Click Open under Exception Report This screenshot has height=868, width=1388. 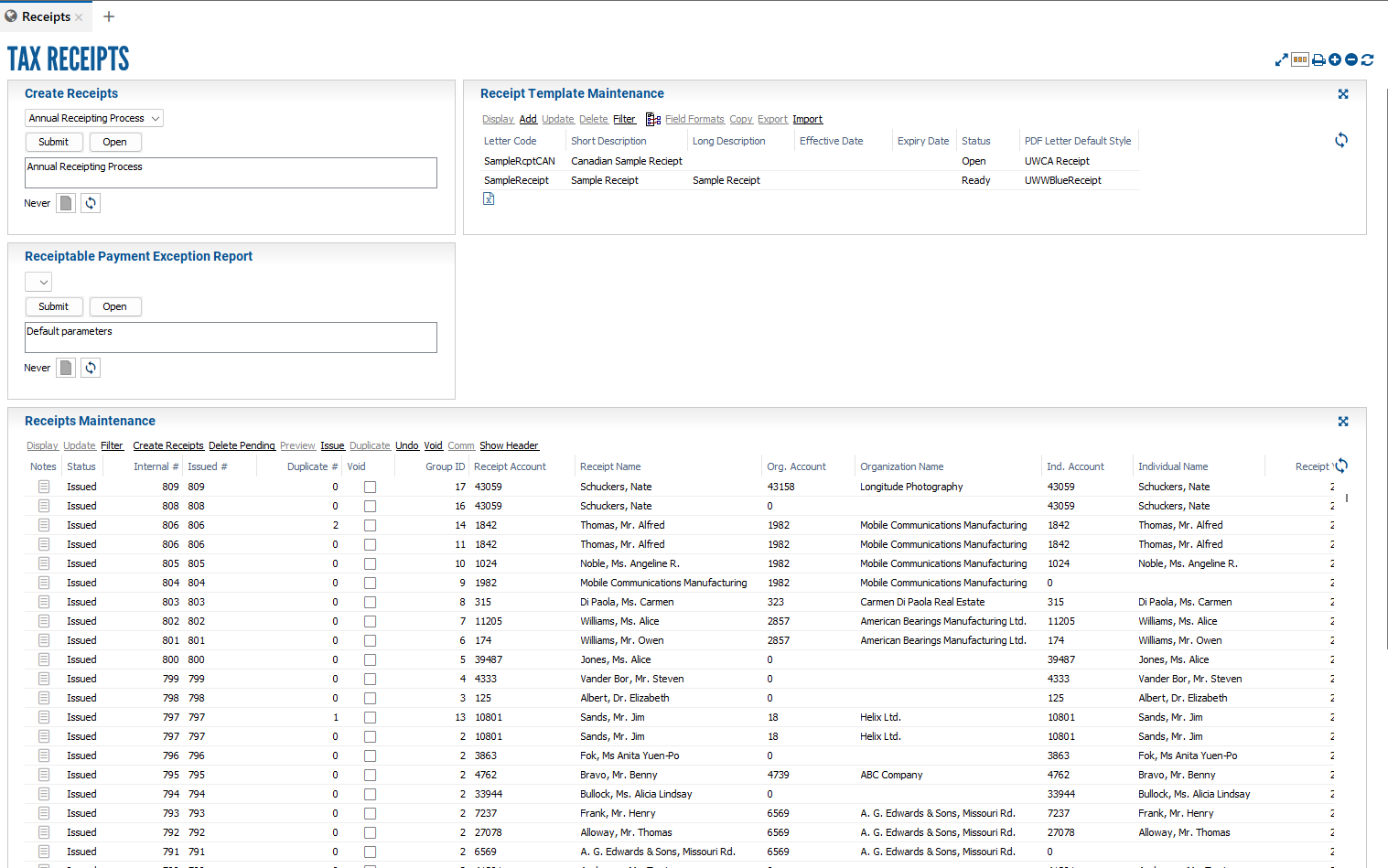pyautogui.click(x=115, y=306)
